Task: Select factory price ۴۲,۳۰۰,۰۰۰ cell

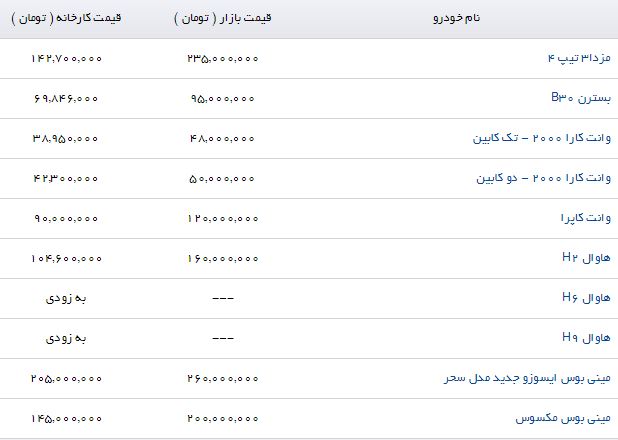Action: point(66,179)
